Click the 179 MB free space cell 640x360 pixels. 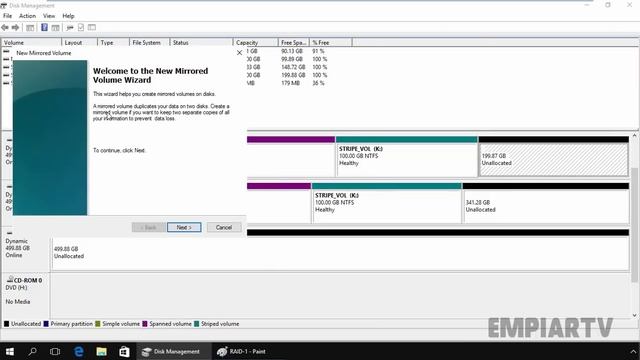tap(290, 83)
